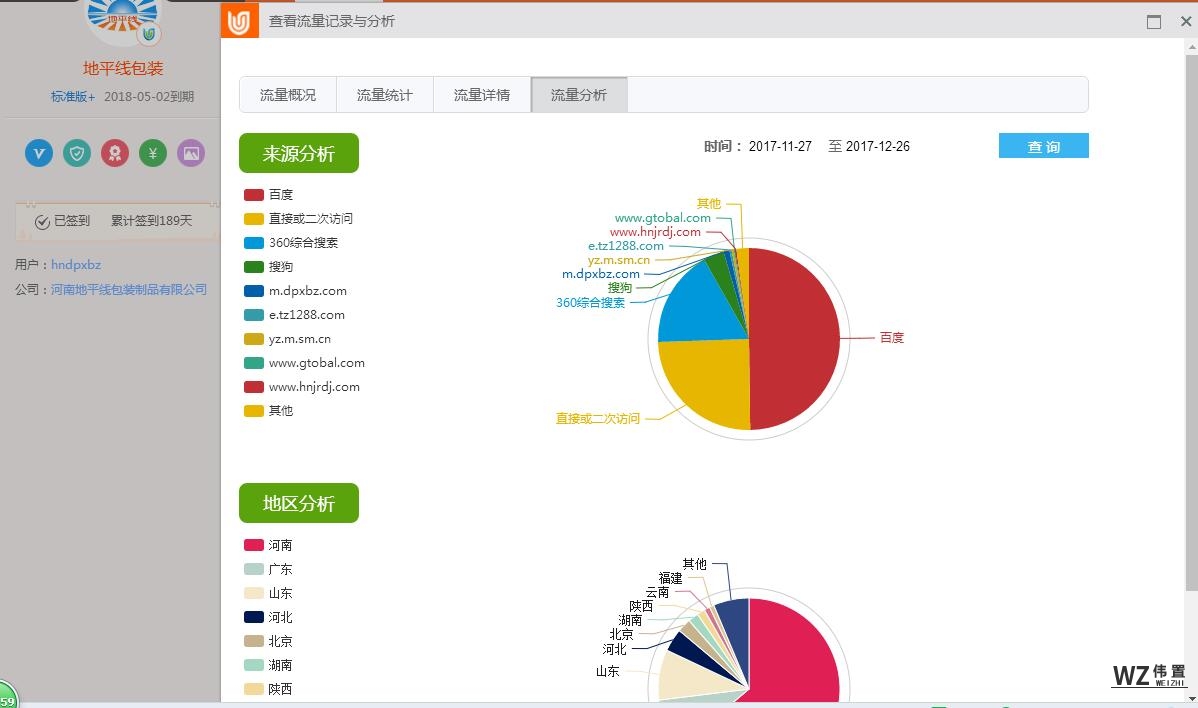Click the orange U logo in title bar
1198x708 pixels.
click(x=239, y=21)
